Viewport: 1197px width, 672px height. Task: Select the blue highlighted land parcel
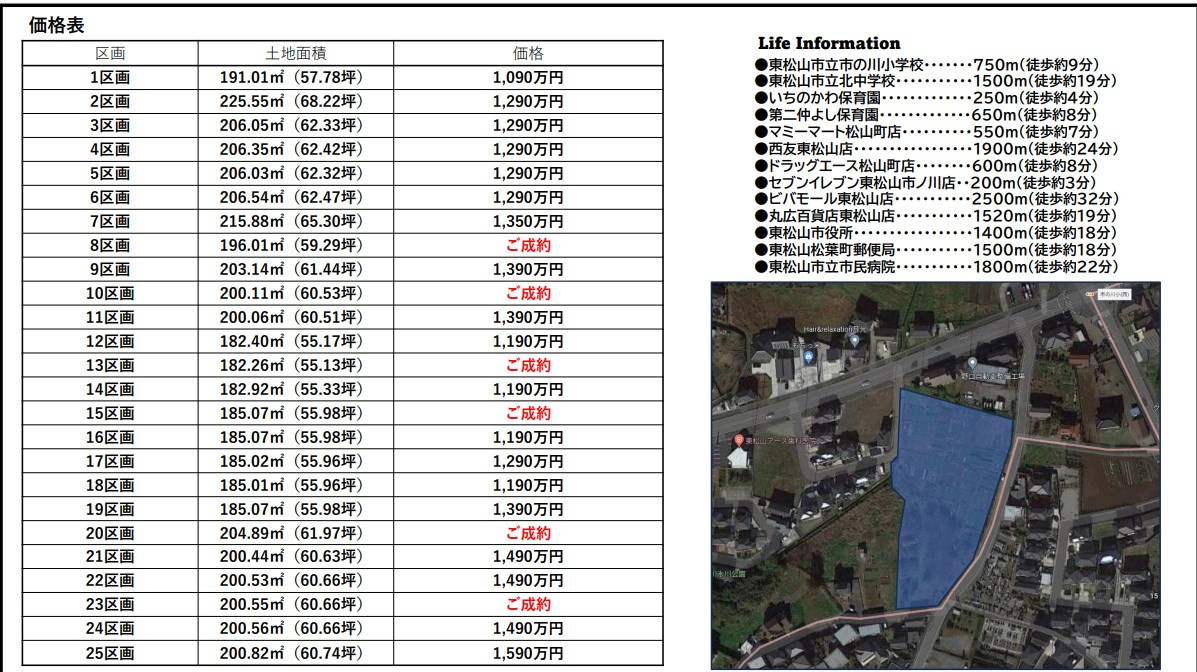tap(940, 490)
